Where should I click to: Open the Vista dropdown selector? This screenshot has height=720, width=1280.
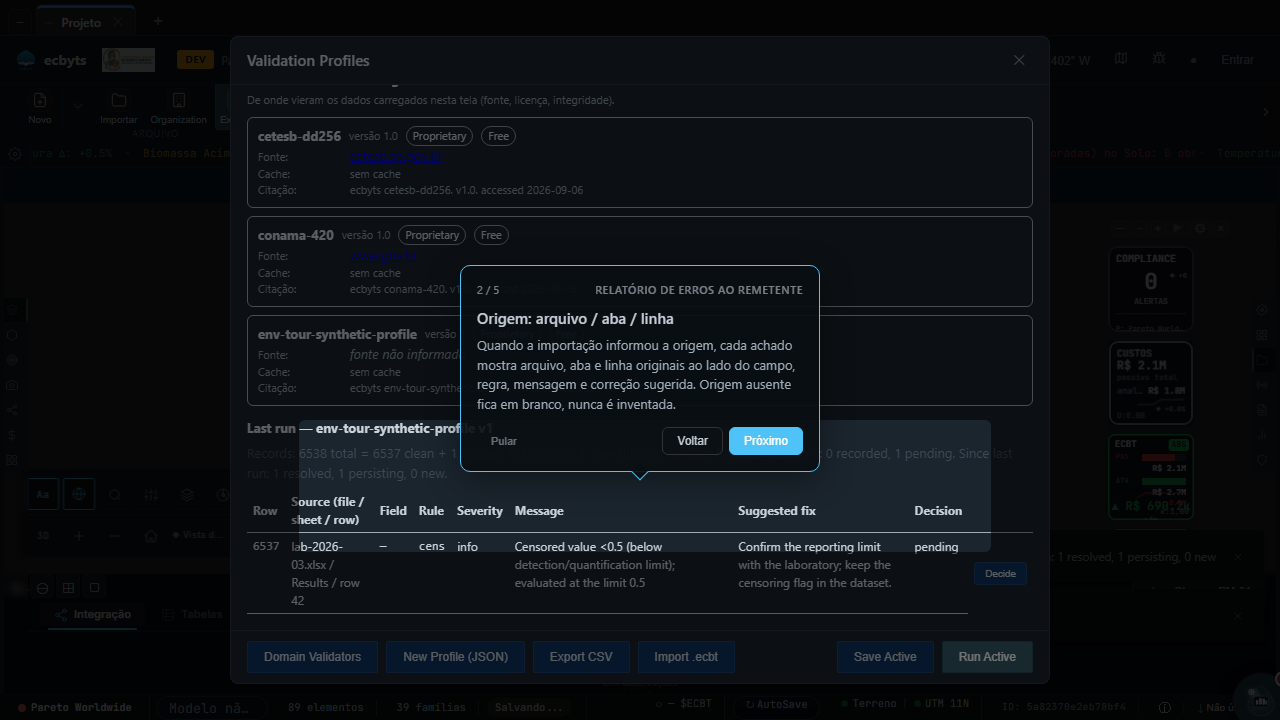pyautogui.click(x=196, y=536)
